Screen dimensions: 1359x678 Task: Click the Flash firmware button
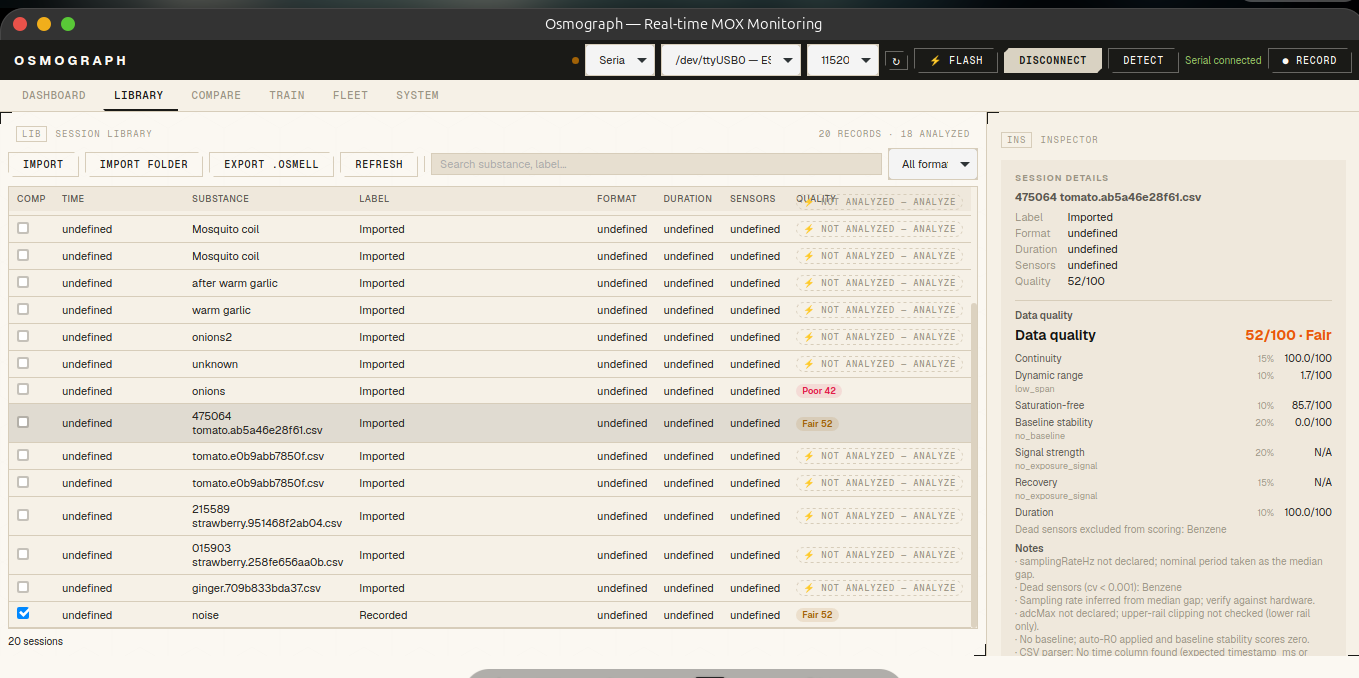[x=956, y=60]
